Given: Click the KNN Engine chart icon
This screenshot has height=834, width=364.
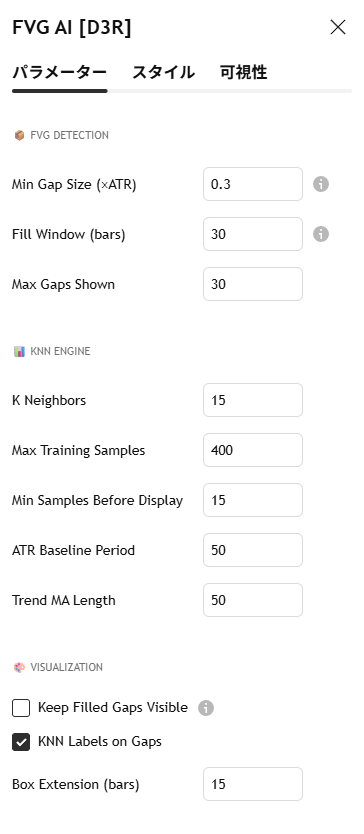Looking at the screenshot, I should (20, 352).
